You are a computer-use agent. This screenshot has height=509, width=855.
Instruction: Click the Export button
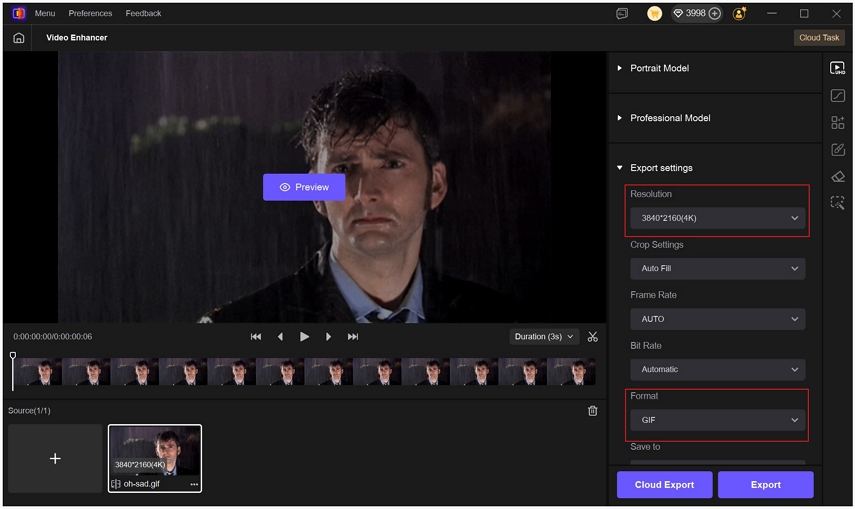766,484
